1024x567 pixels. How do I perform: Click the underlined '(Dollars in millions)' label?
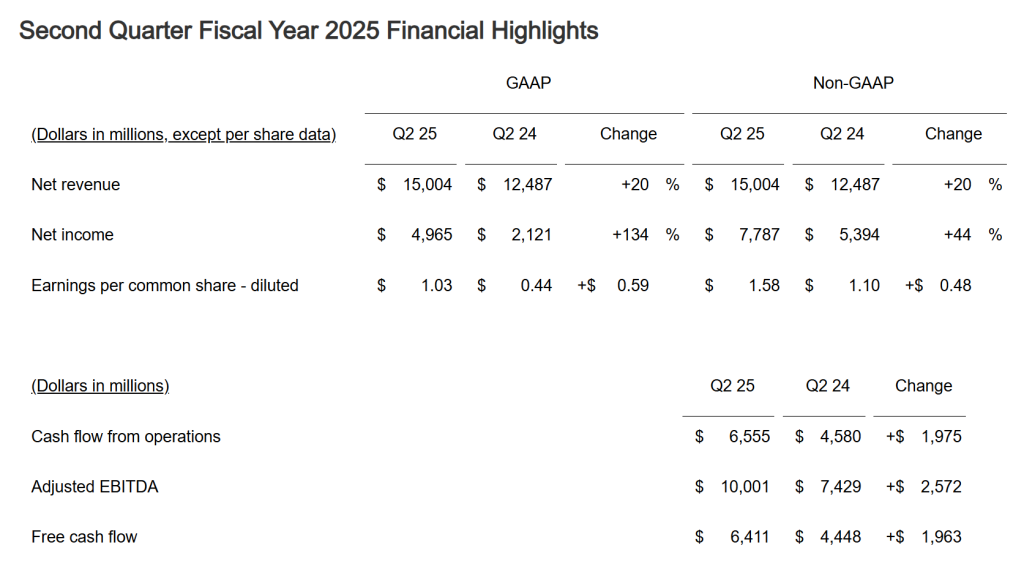[100, 386]
